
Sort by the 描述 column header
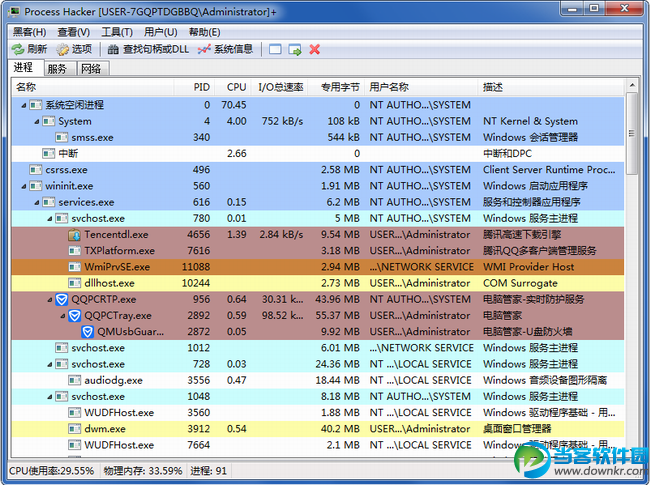pos(551,87)
